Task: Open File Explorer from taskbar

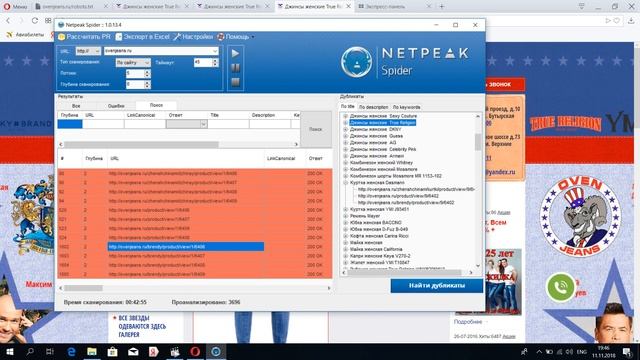Action: (x=92, y=351)
